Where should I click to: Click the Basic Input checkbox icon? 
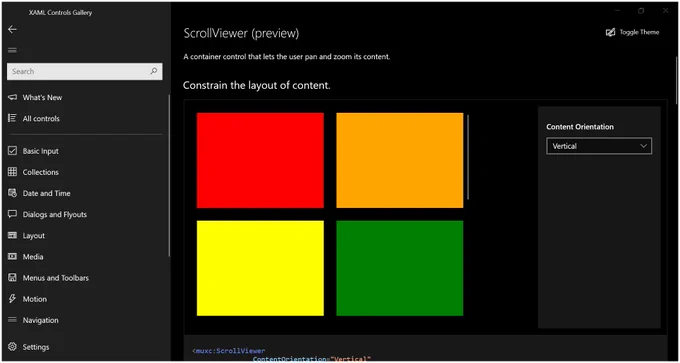click(x=13, y=151)
